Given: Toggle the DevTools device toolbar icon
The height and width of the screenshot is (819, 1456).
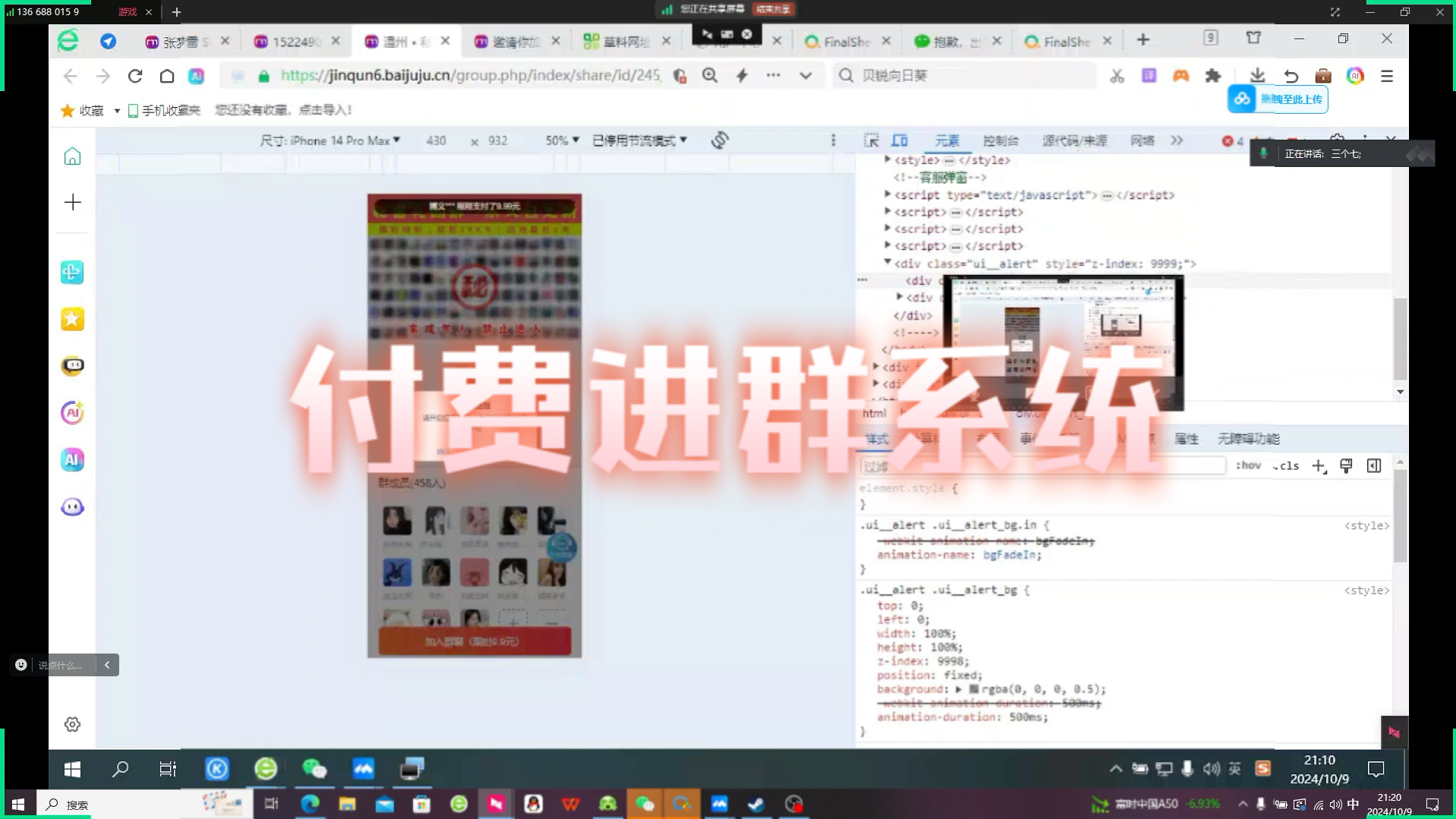Looking at the screenshot, I should [900, 140].
